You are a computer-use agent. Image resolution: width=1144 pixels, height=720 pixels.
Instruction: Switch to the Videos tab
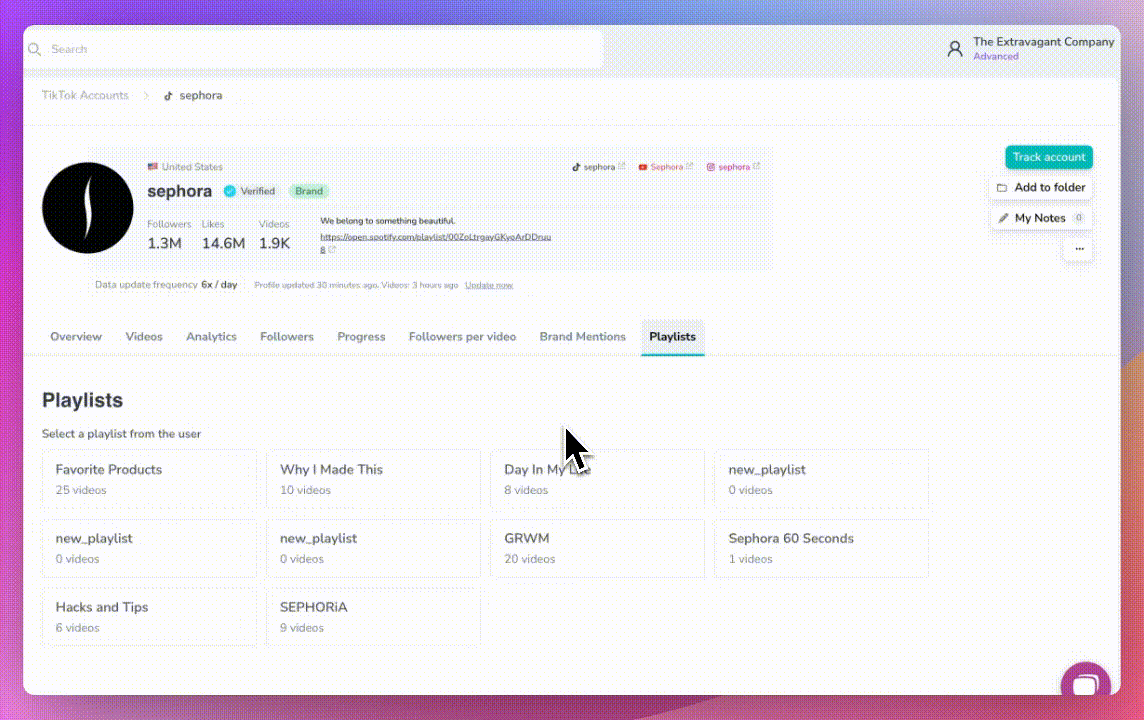[x=144, y=337]
